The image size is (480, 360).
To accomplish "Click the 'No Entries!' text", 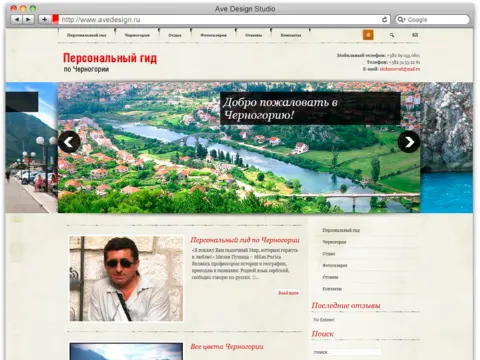I will coord(324,320).
